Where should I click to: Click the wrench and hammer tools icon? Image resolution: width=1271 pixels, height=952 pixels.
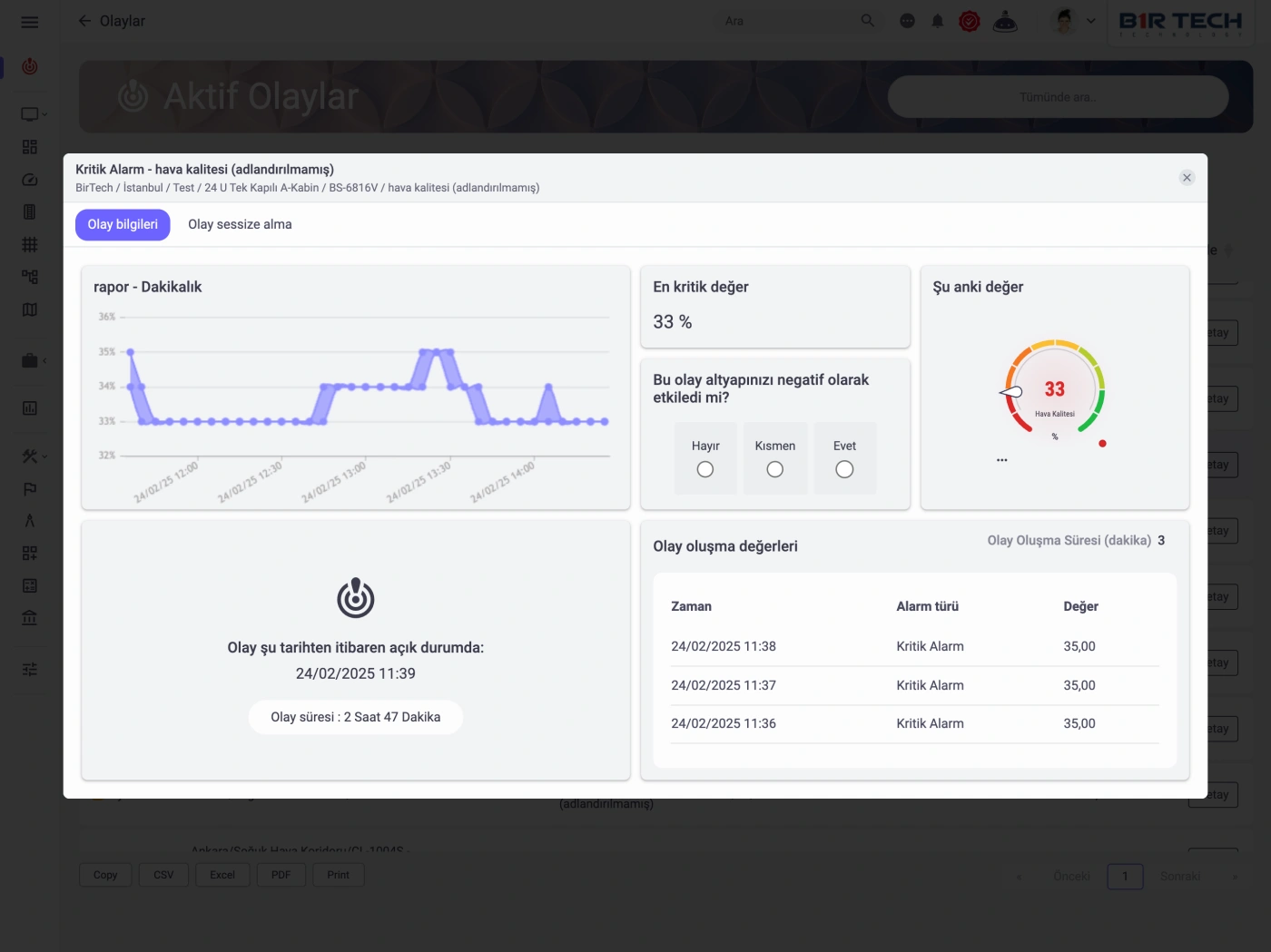click(29, 456)
